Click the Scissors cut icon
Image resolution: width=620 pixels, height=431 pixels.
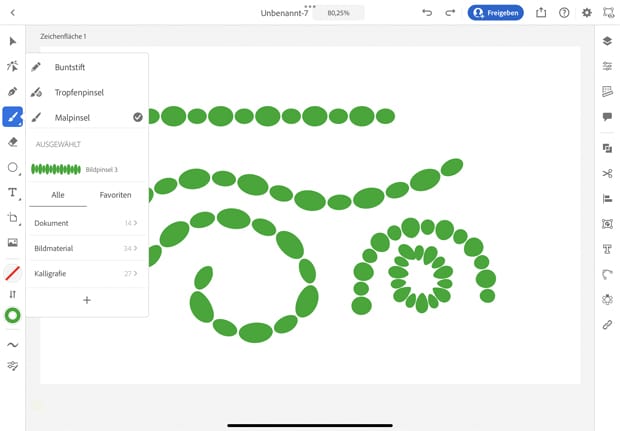point(607,173)
